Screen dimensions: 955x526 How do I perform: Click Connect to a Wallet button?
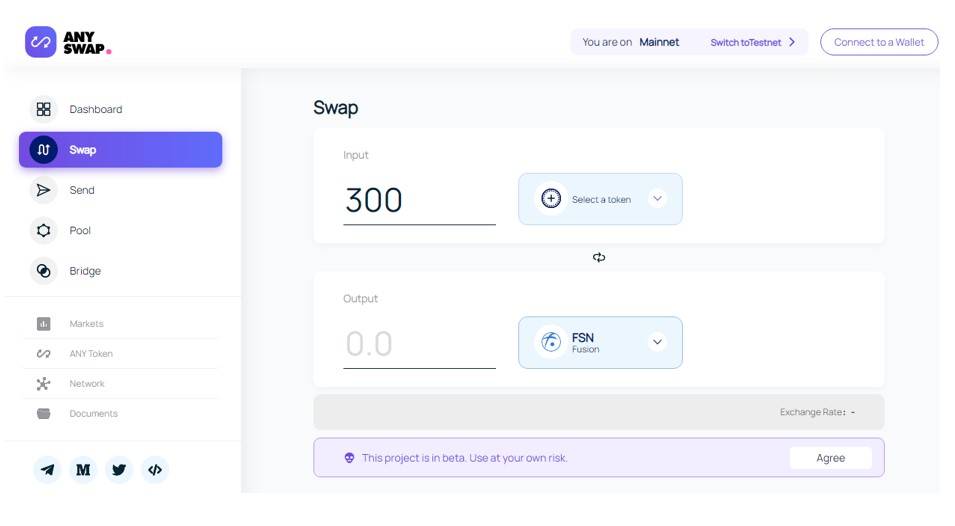pyautogui.click(x=879, y=42)
